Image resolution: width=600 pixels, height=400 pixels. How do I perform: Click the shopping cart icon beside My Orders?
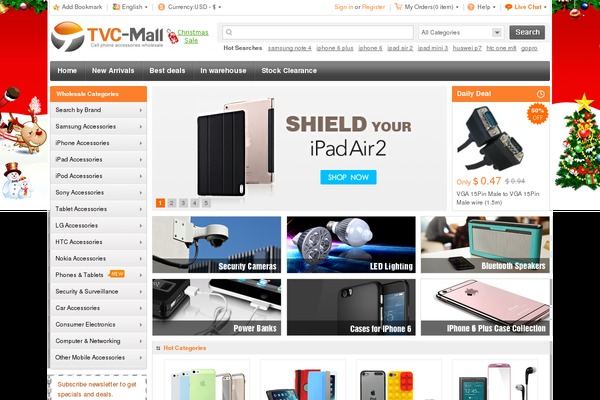click(x=398, y=7)
